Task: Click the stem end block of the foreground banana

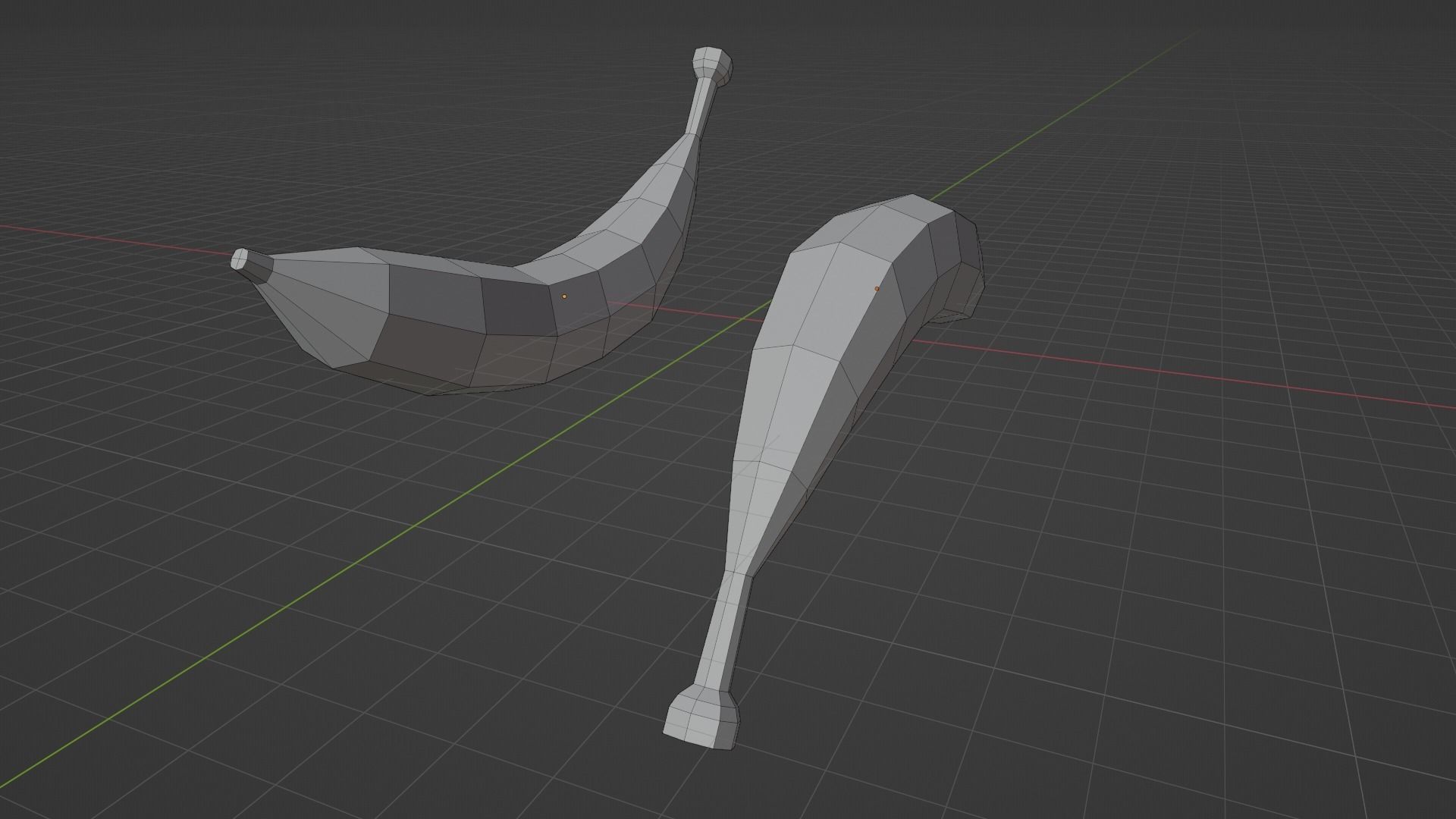Action: tap(701, 717)
